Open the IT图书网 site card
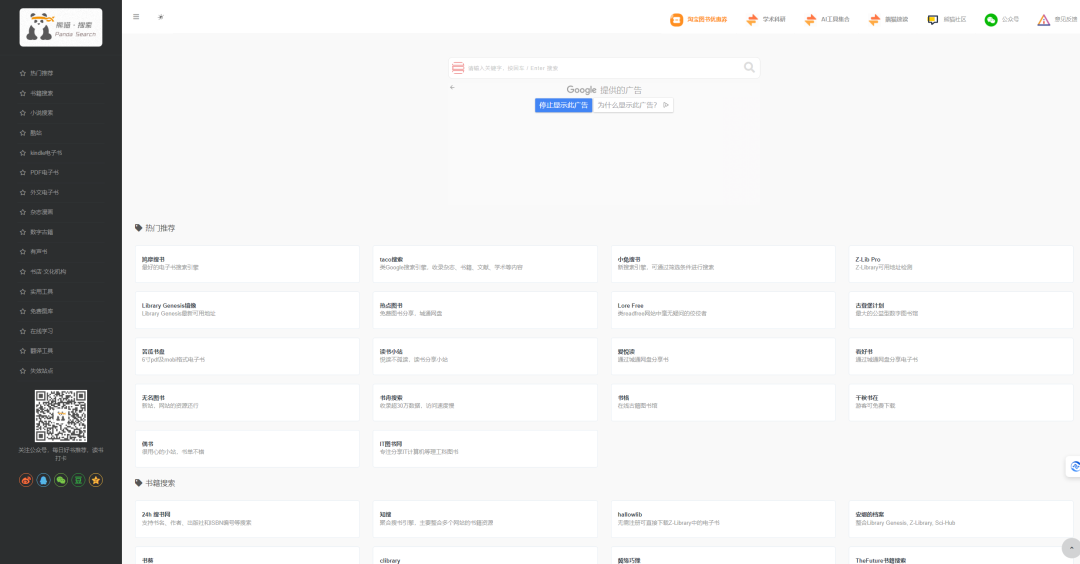 [485, 448]
